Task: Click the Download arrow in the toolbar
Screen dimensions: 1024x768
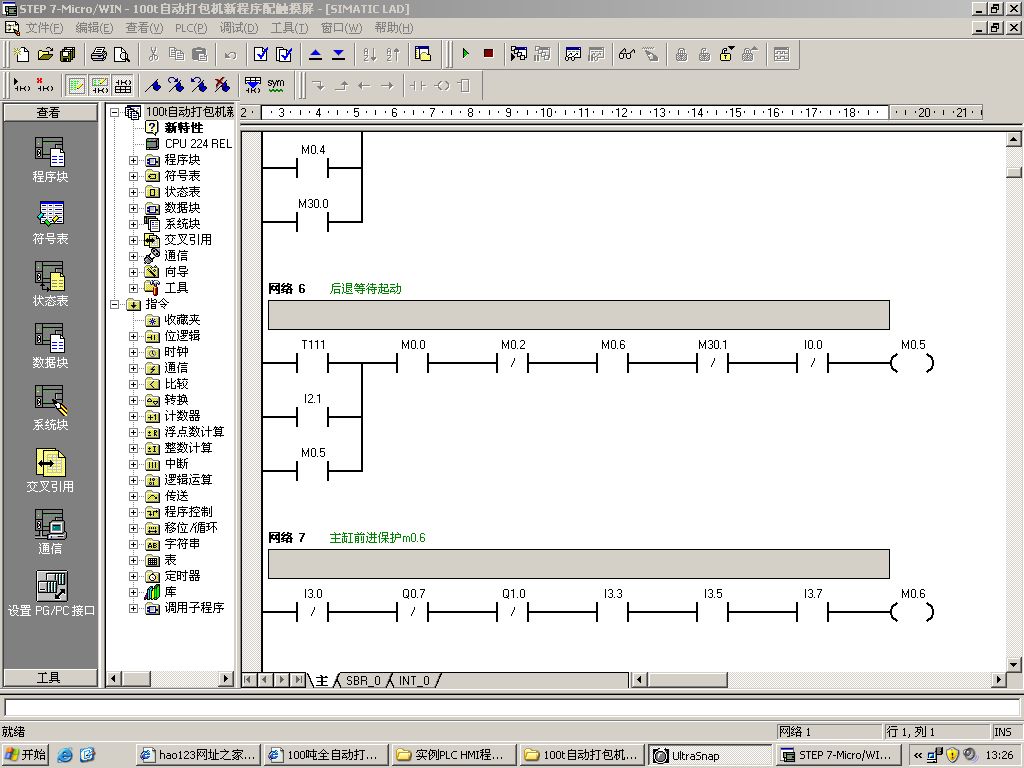Action: click(x=338, y=54)
